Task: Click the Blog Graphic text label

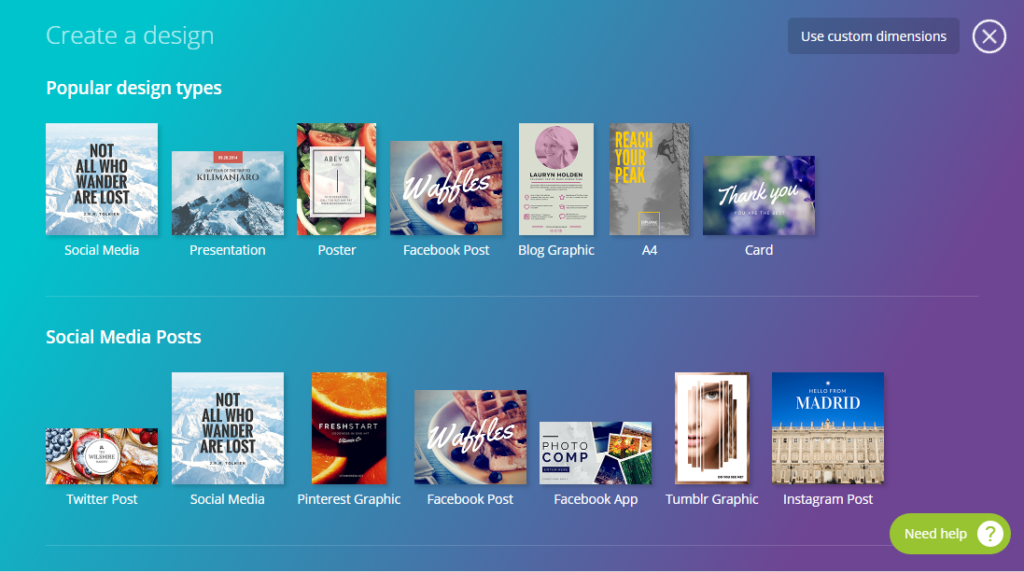Action: coord(556,250)
